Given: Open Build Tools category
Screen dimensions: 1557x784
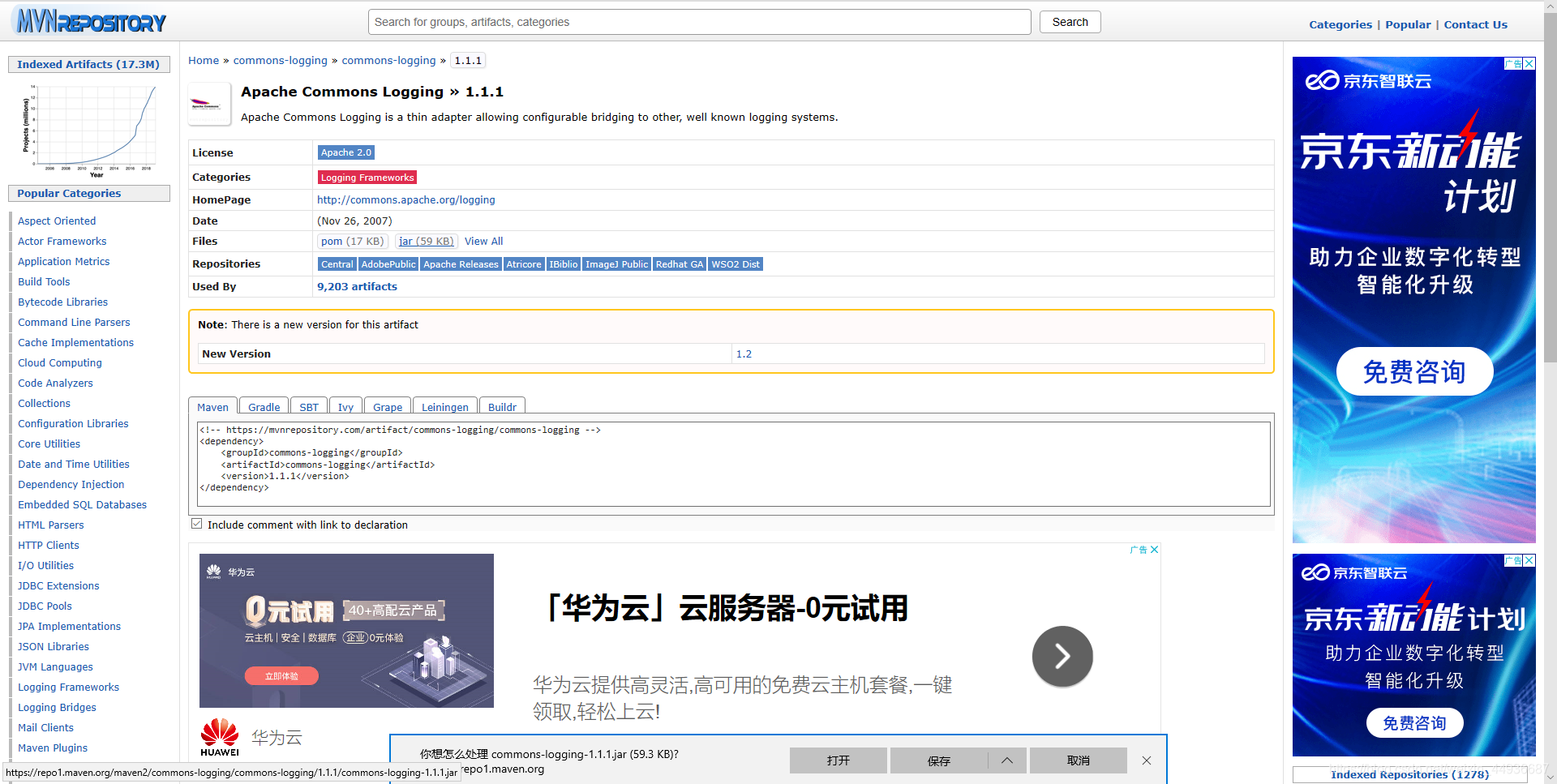Looking at the screenshot, I should point(44,281).
